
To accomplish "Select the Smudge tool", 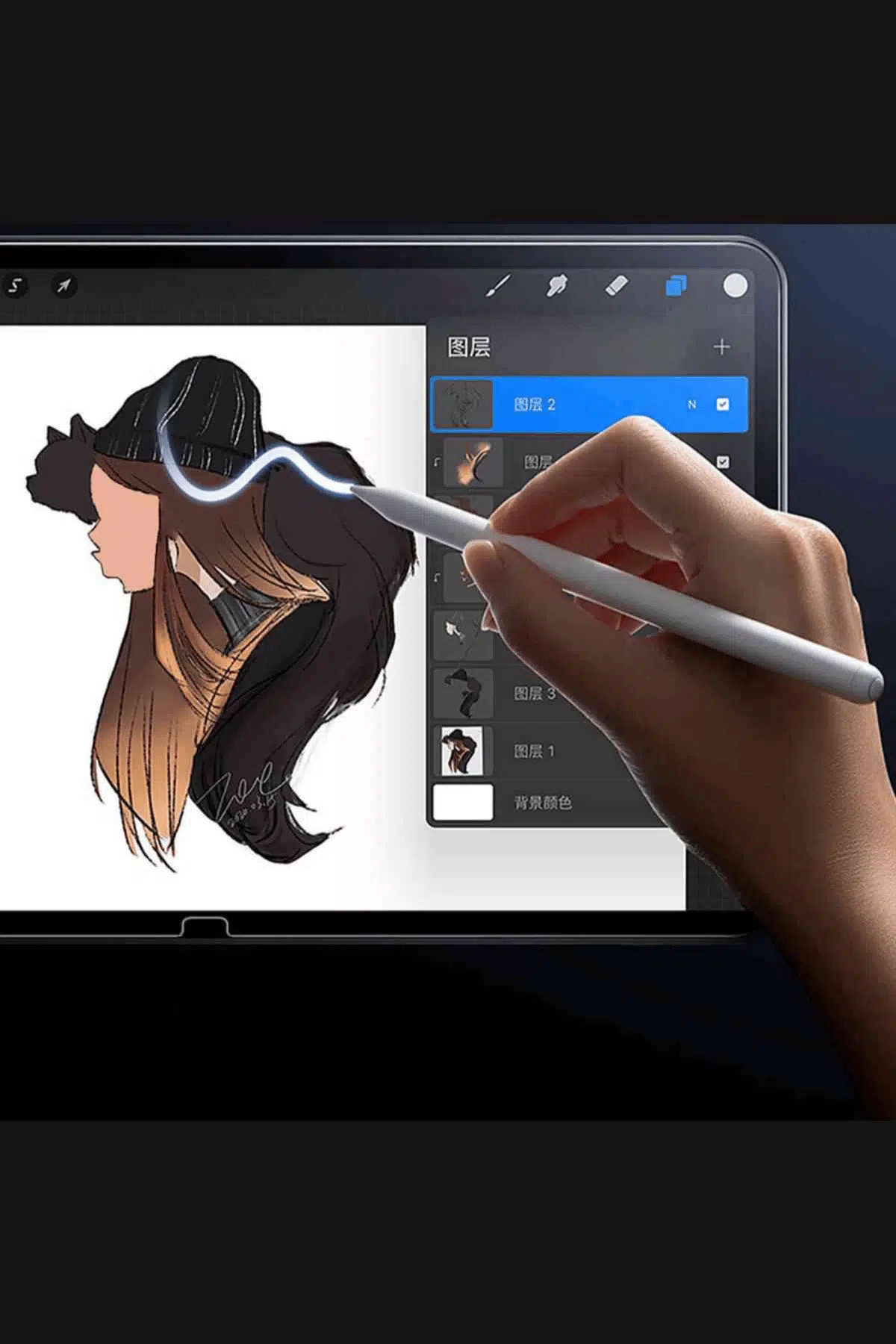I will [x=557, y=285].
